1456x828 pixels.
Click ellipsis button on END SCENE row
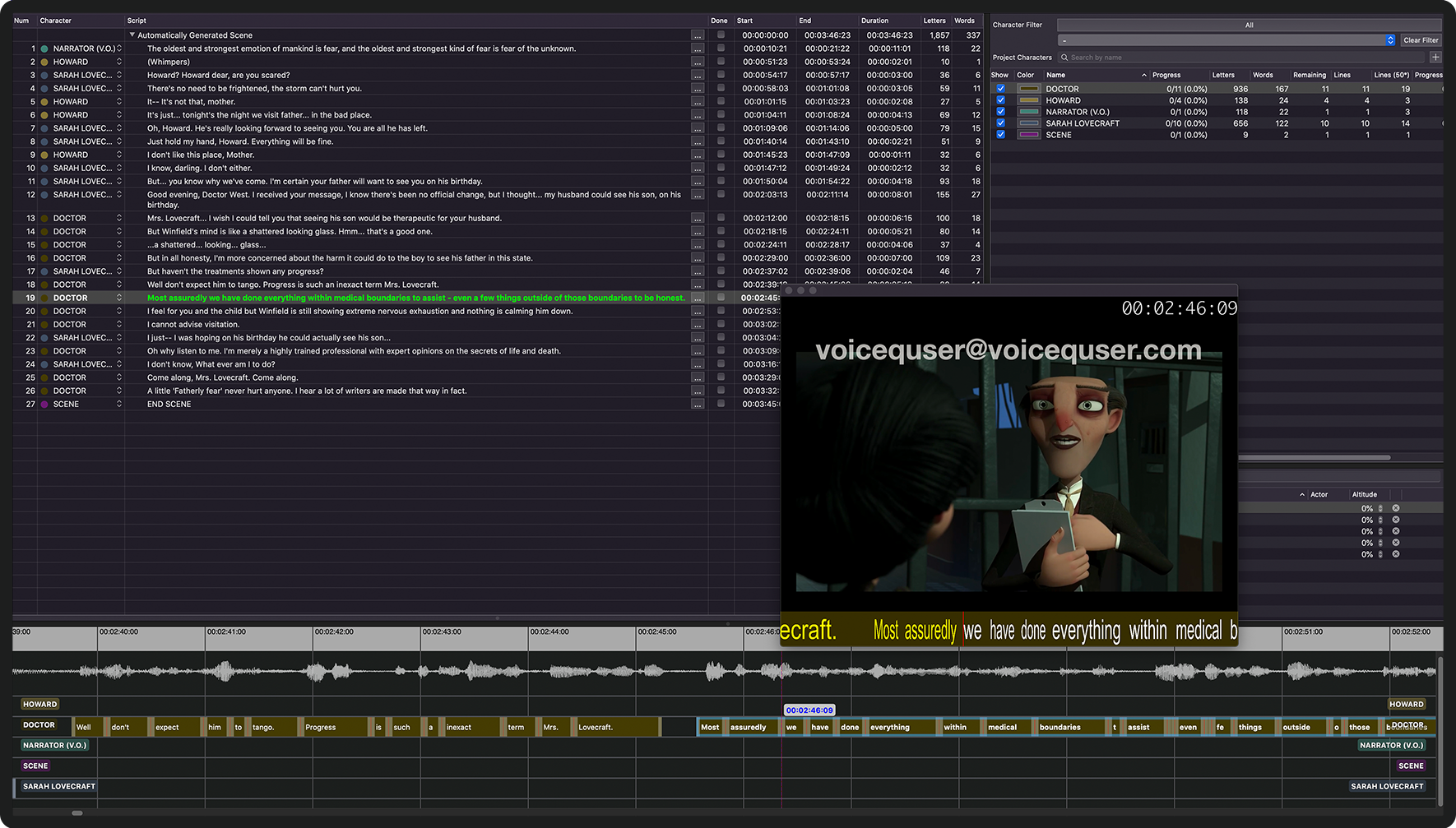pos(698,405)
